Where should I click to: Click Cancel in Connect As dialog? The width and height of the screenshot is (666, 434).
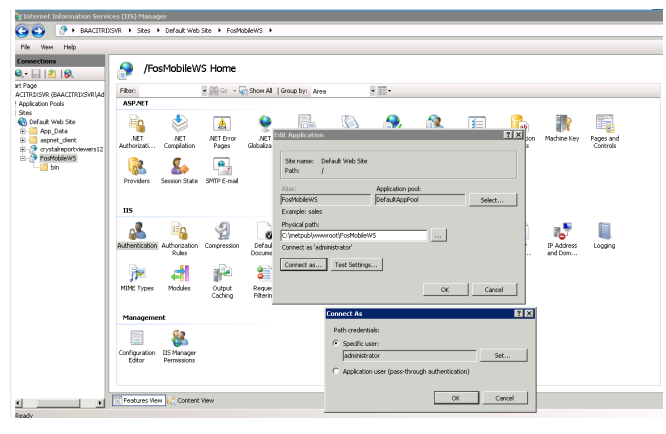(x=505, y=398)
